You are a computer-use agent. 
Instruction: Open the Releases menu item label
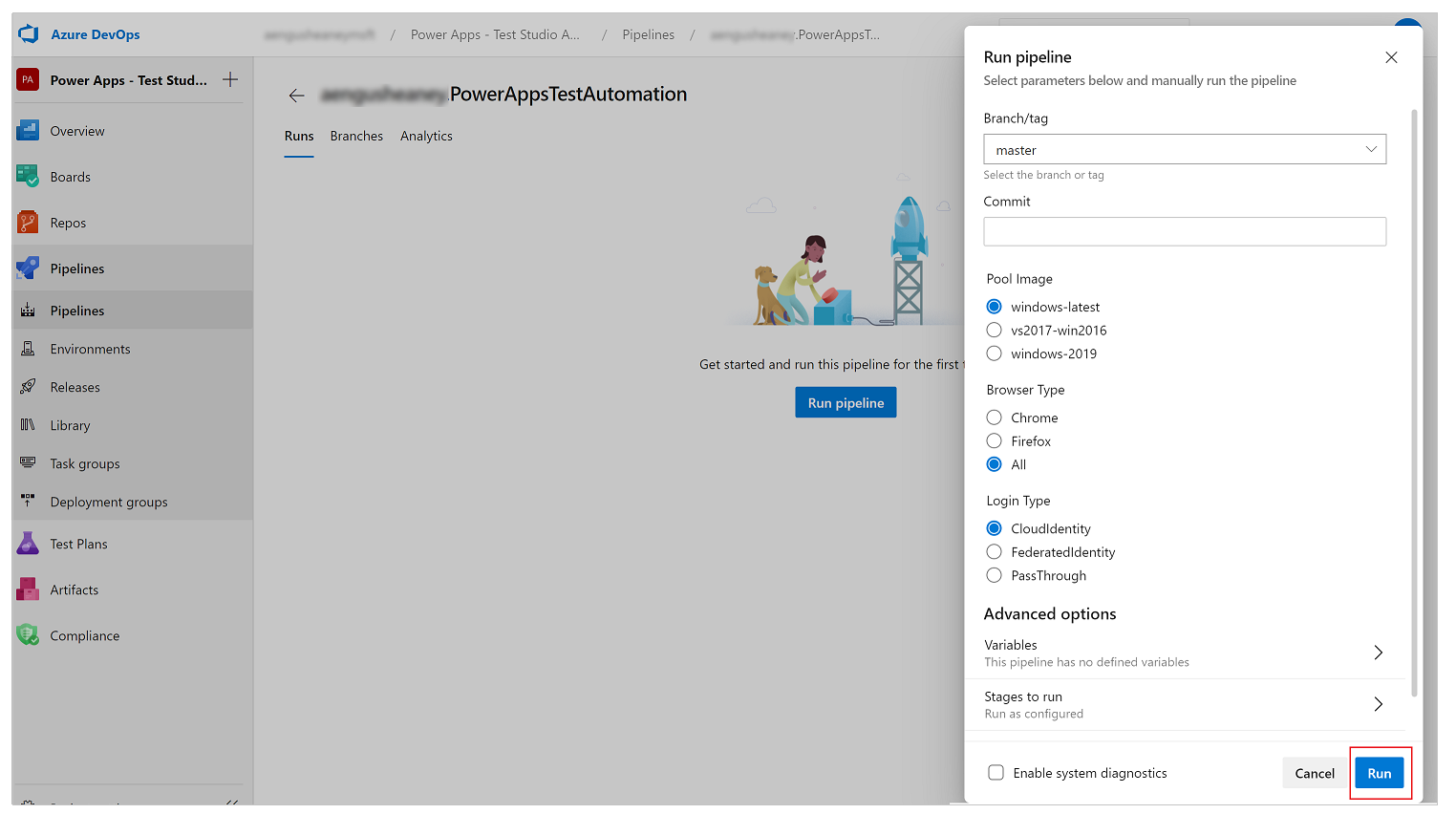tap(75, 387)
